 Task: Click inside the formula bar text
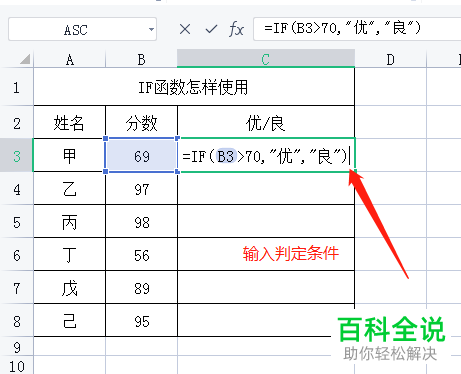click(x=342, y=28)
